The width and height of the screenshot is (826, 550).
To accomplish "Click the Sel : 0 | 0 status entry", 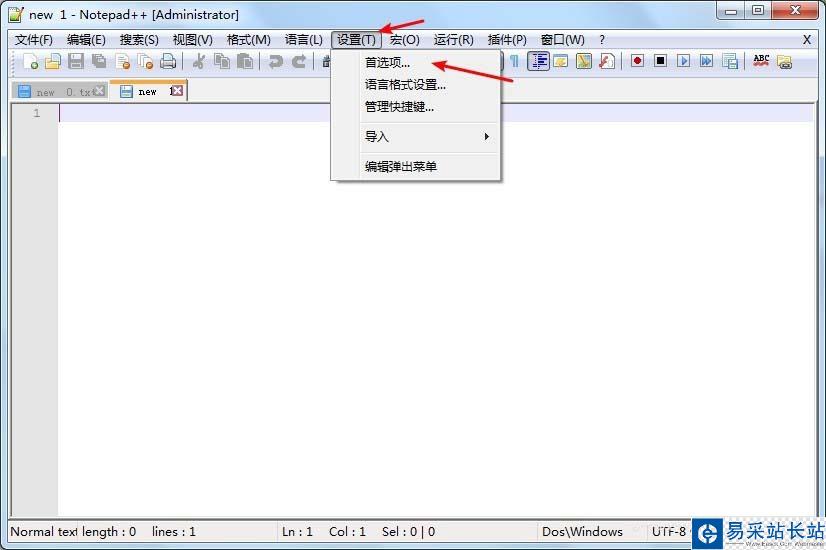I will [x=408, y=532].
